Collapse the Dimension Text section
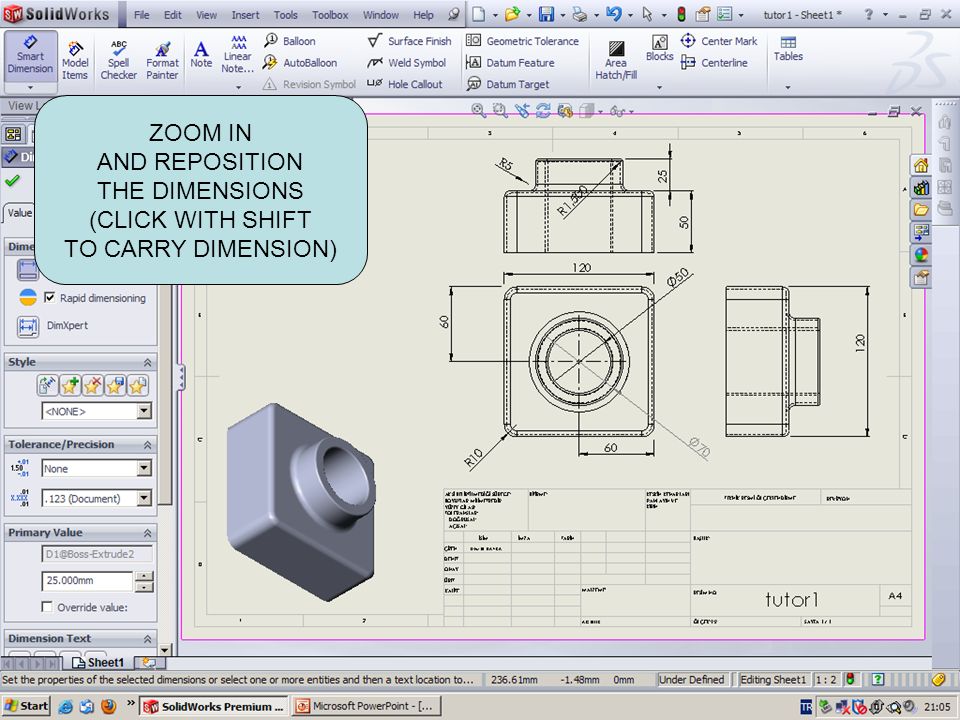The width and height of the screenshot is (960, 720). pyautogui.click(x=147, y=639)
